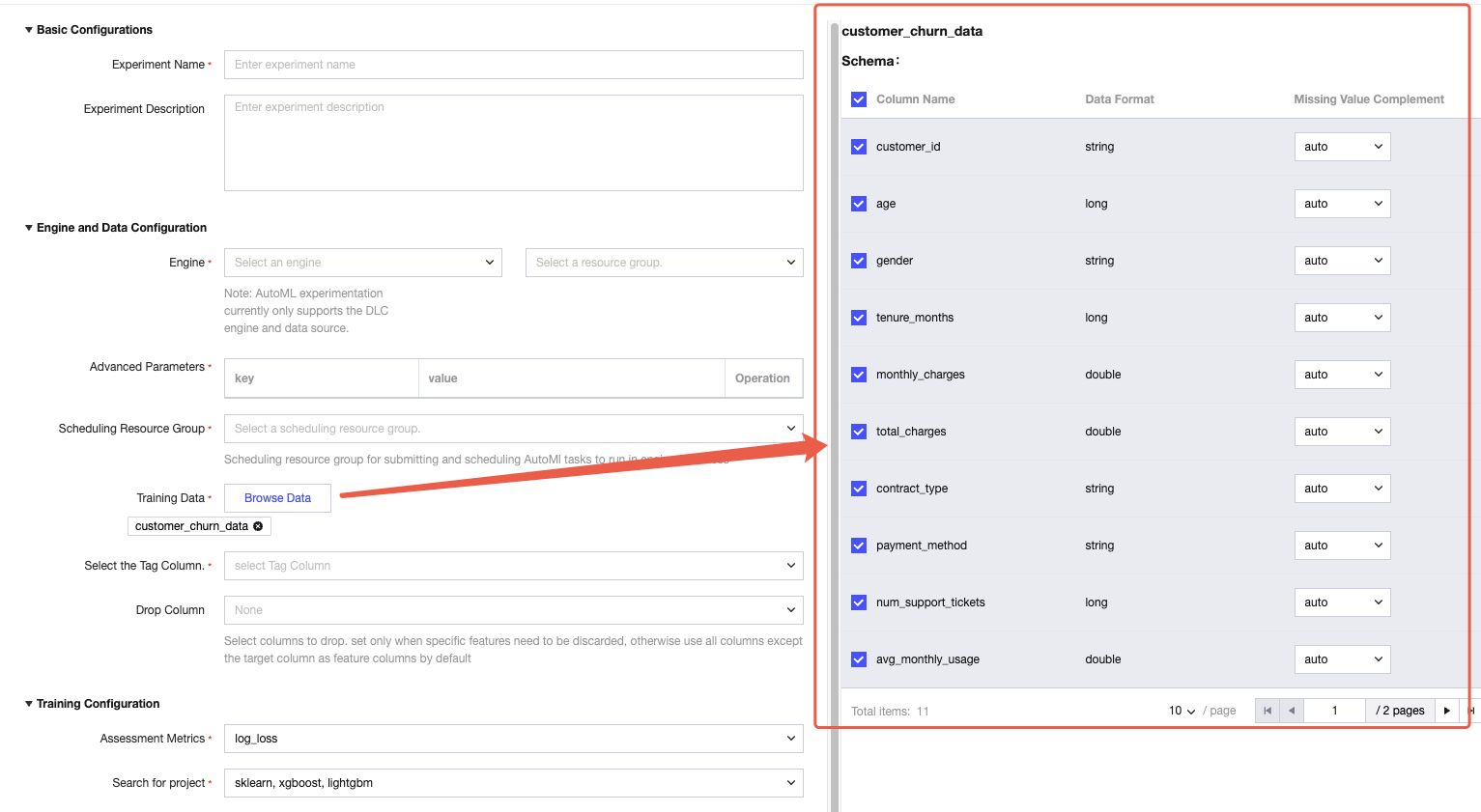Screen dimensions: 1481x812
Task: Open the Select the Tag Column dropdown
Action: [x=513, y=566]
